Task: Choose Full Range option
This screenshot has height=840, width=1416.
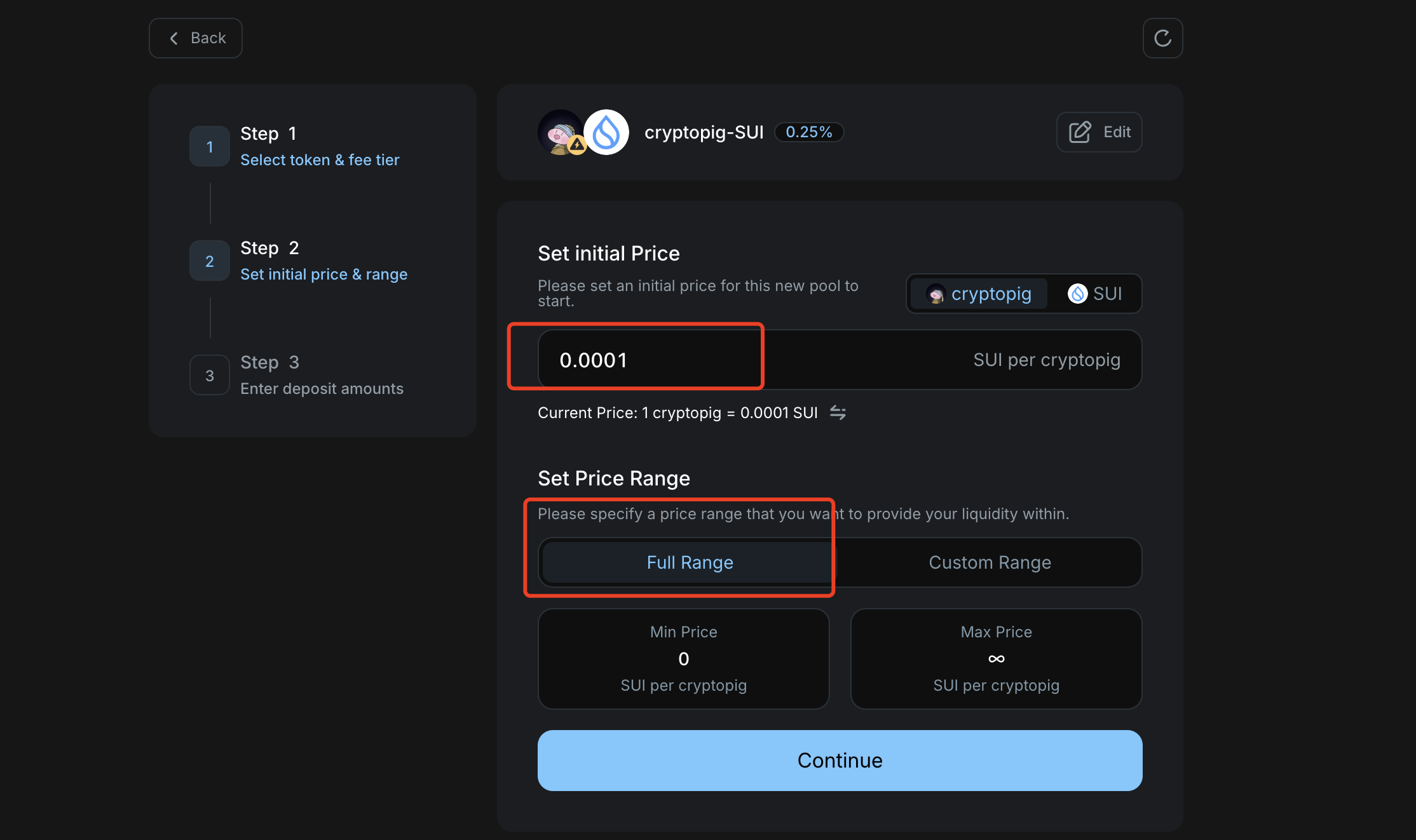Action: [690, 562]
